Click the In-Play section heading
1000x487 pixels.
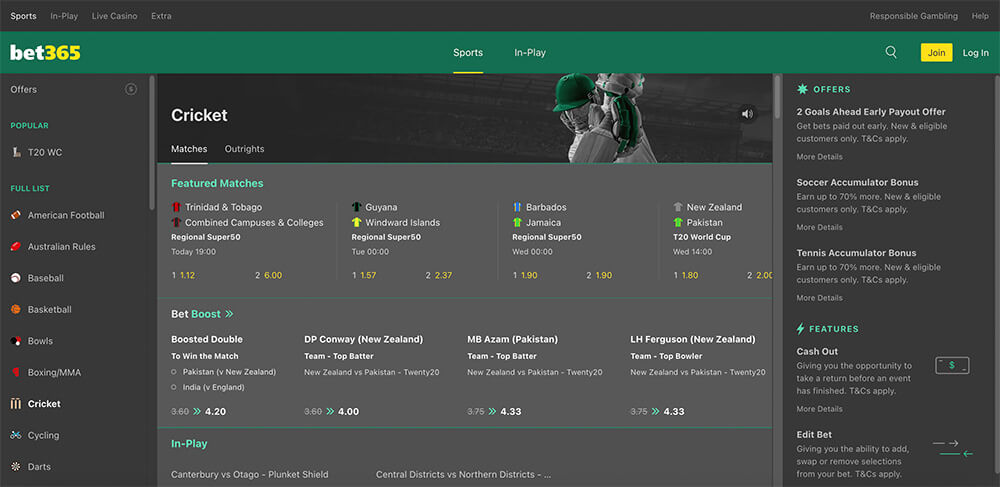[189, 444]
